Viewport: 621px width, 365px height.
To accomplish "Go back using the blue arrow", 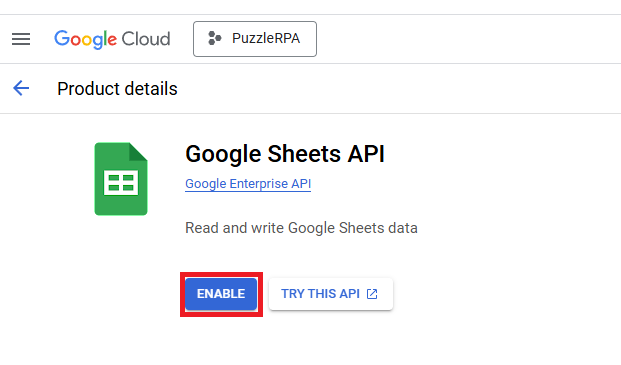I will pos(21,88).
